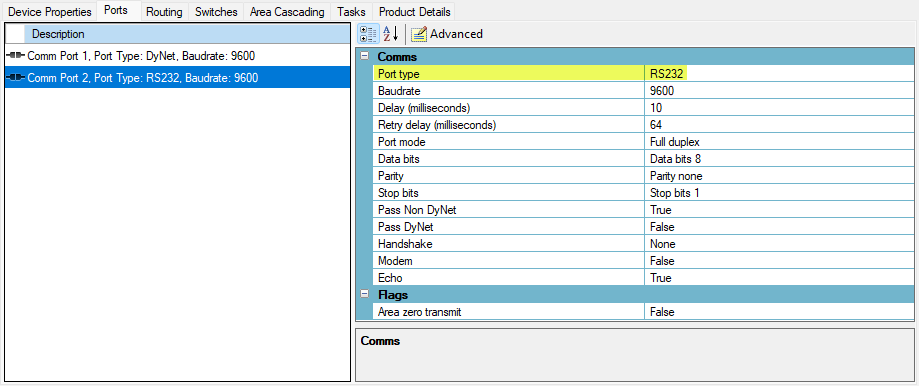Switch to the Routing tab
The image size is (919, 386).
165,12
